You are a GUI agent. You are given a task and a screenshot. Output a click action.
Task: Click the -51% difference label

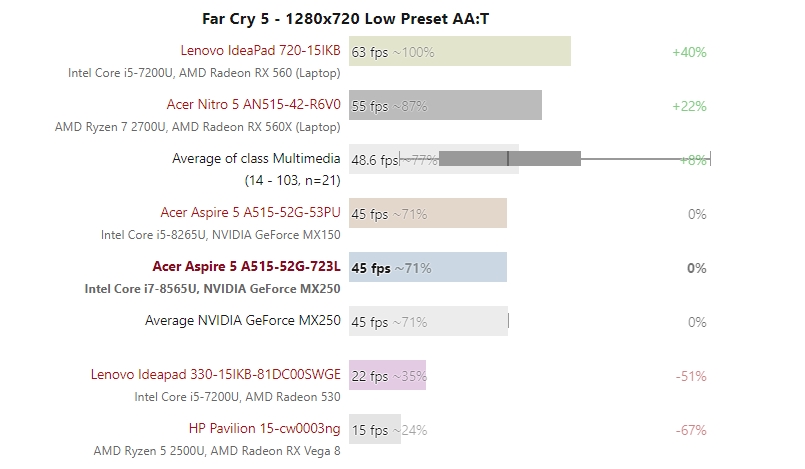[x=690, y=376]
